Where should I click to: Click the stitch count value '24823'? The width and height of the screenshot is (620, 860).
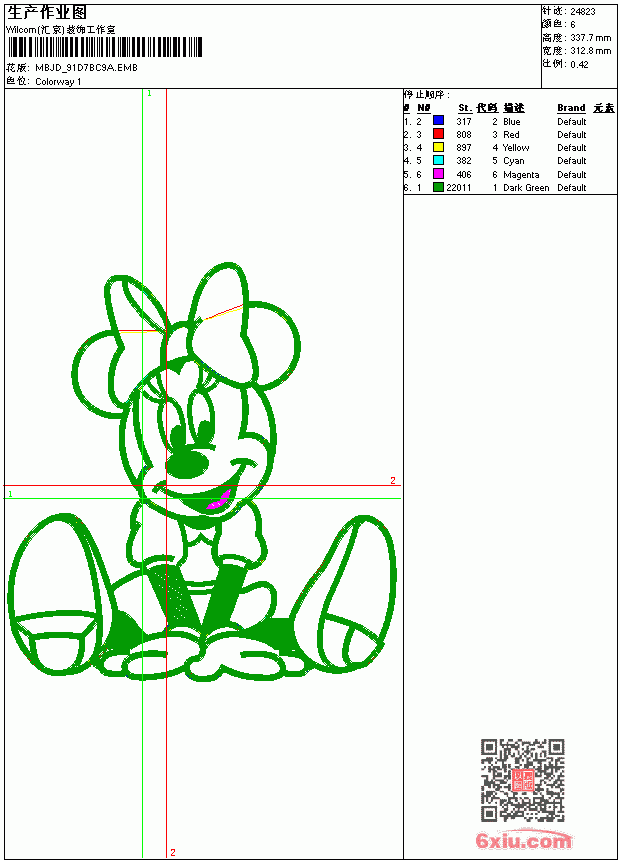tap(583, 12)
